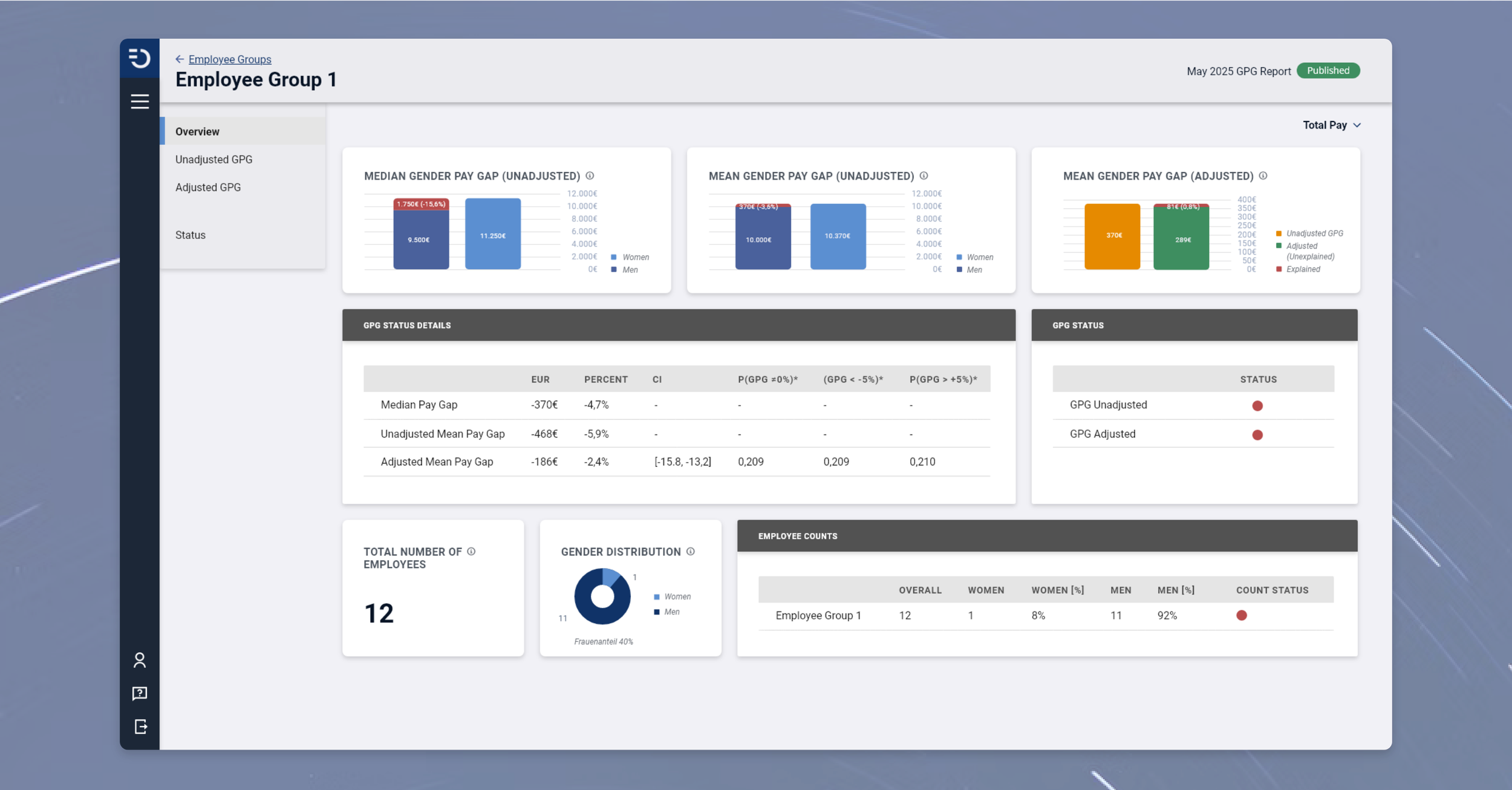
Task: Click back arrow next to Employee Groups
Action: pos(180,59)
